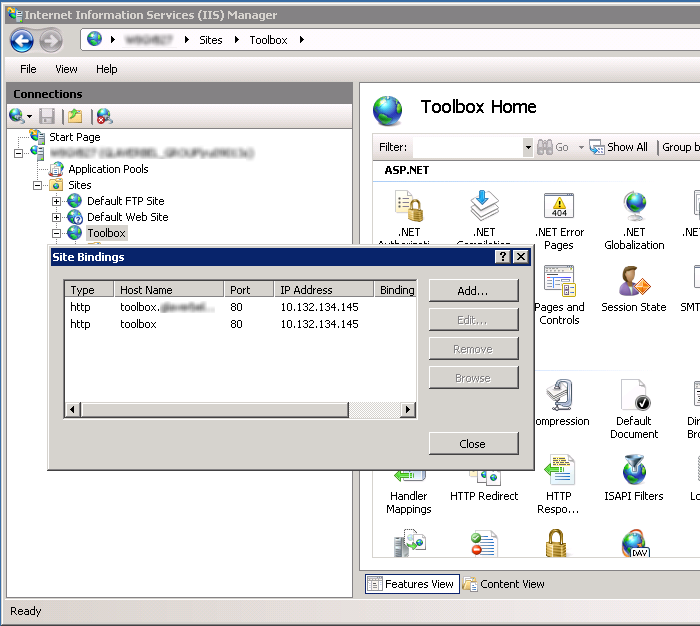
Task: Select the Application Pools tree item
Action: point(108,169)
